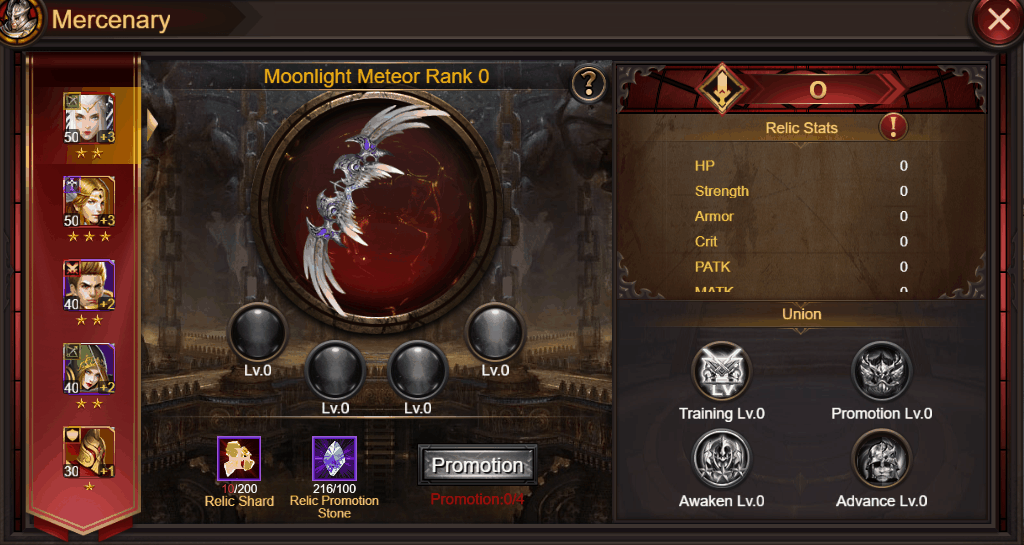1024x545 pixels.
Task: Select the green-hooded level 40 mercenary portrait
Action: pos(89,369)
